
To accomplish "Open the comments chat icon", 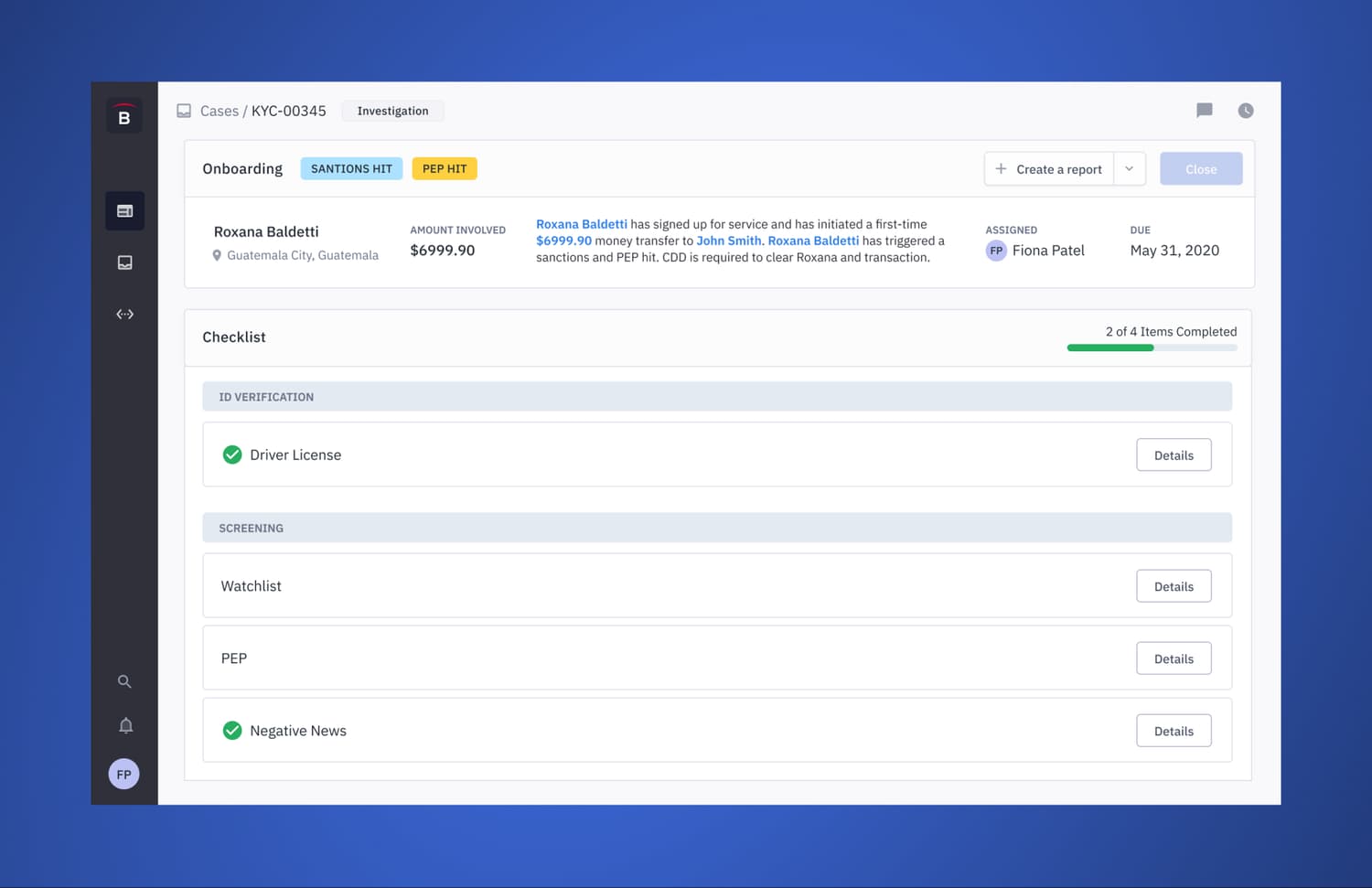I will pos(1205,111).
